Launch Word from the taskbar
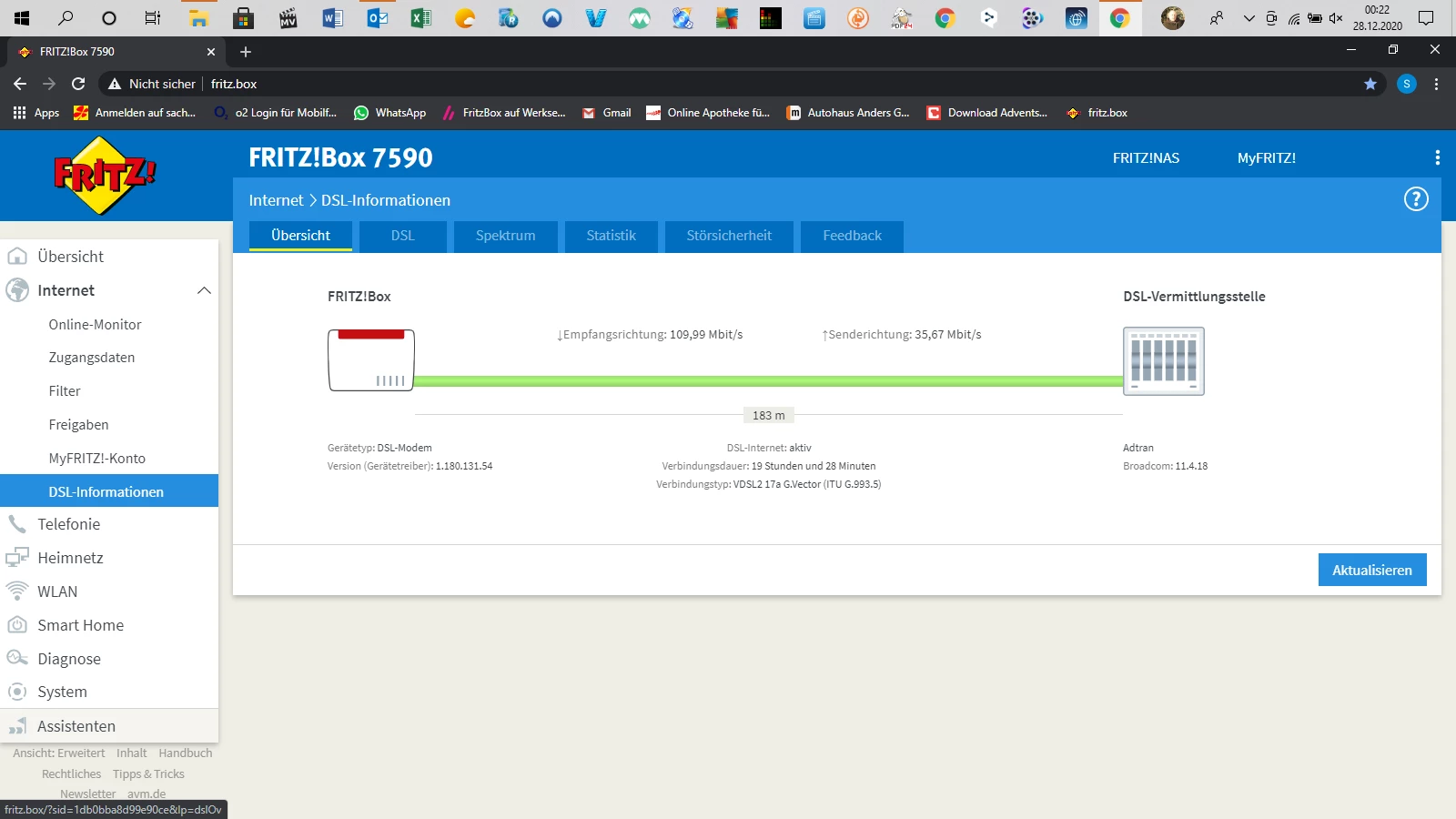The width and height of the screenshot is (1456, 819). click(x=332, y=18)
